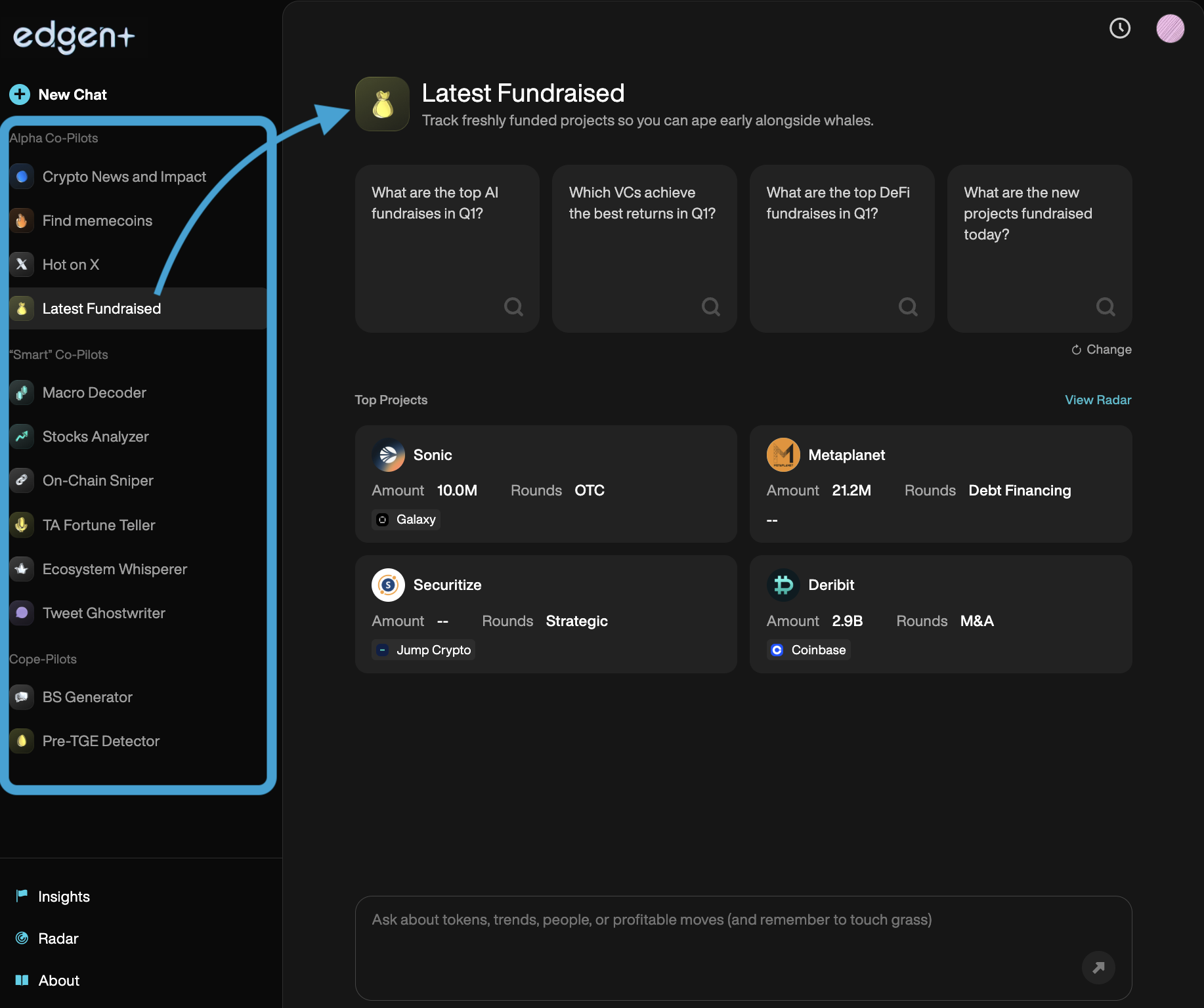Open Pre-TGE Detector co-pilot
Viewport: 1204px width, 1008px height.
point(100,741)
